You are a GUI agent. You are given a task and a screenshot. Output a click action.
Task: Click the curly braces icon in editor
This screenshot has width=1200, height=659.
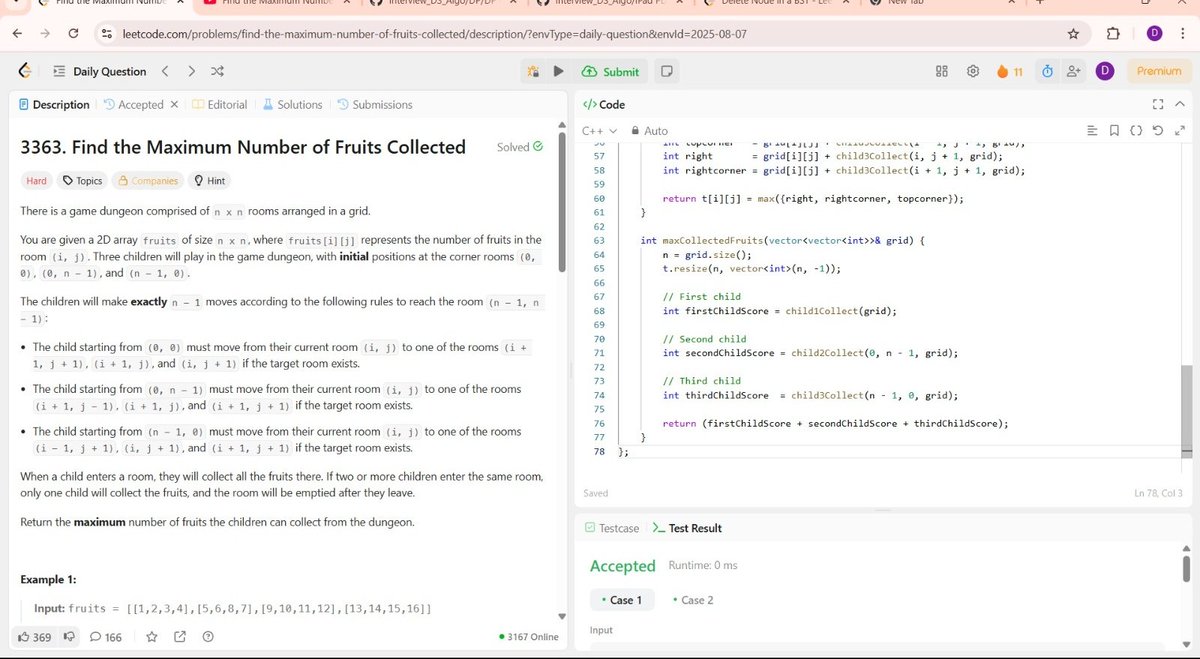click(1136, 131)
